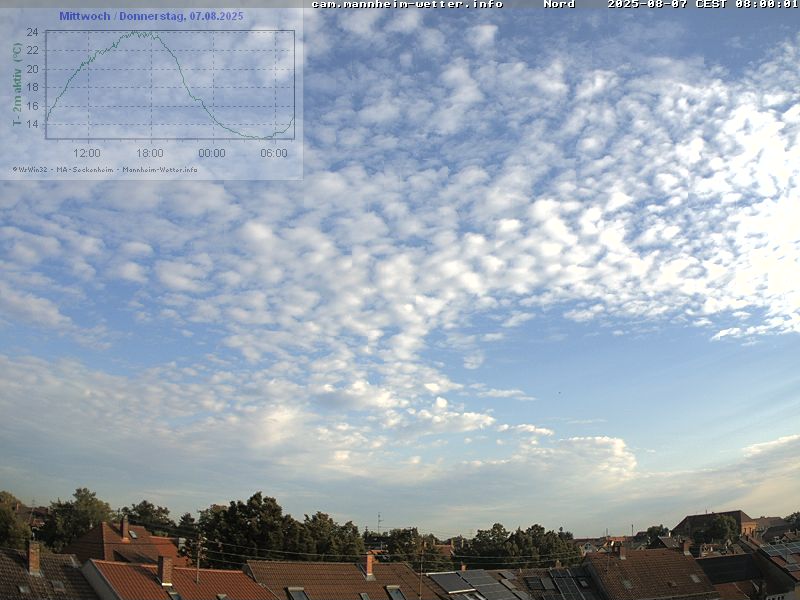Click the 14 degree mark on temperature axis
This screenshot has height=600, width=800.
[x=32, y=124]
